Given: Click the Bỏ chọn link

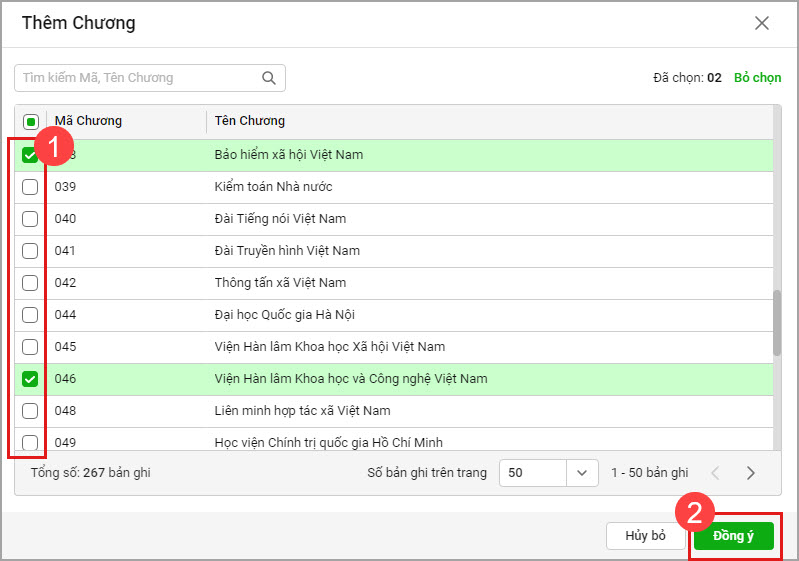Looking at the screenshot, I should 757,78.
